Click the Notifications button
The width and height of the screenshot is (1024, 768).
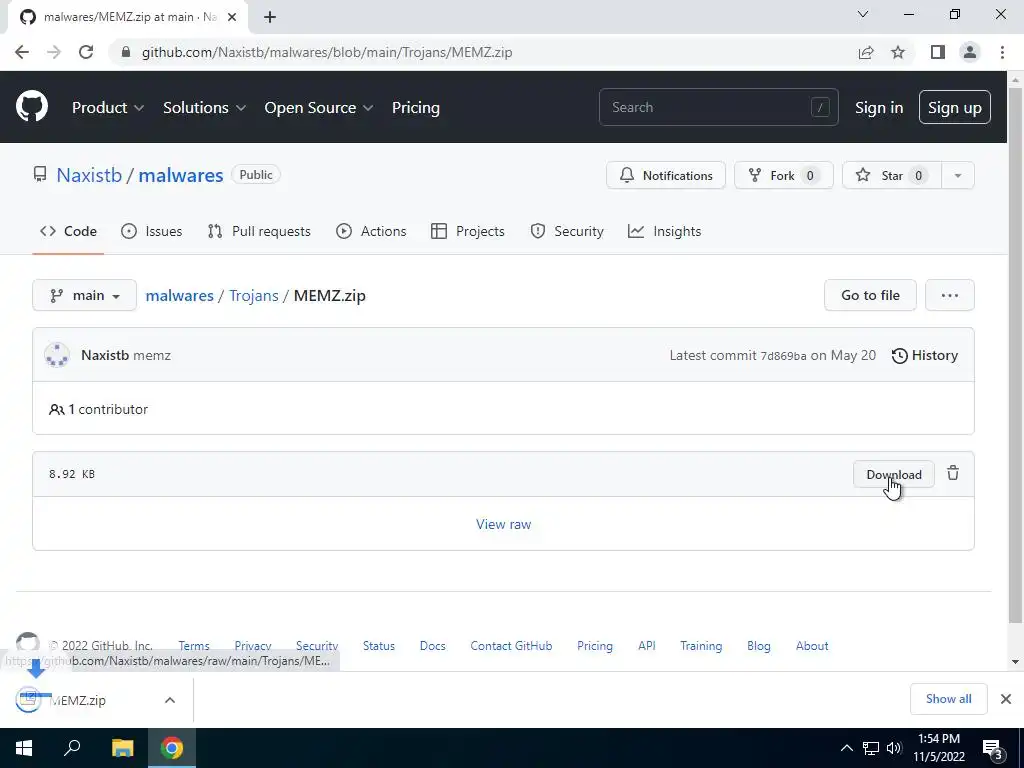coord(665,175)
